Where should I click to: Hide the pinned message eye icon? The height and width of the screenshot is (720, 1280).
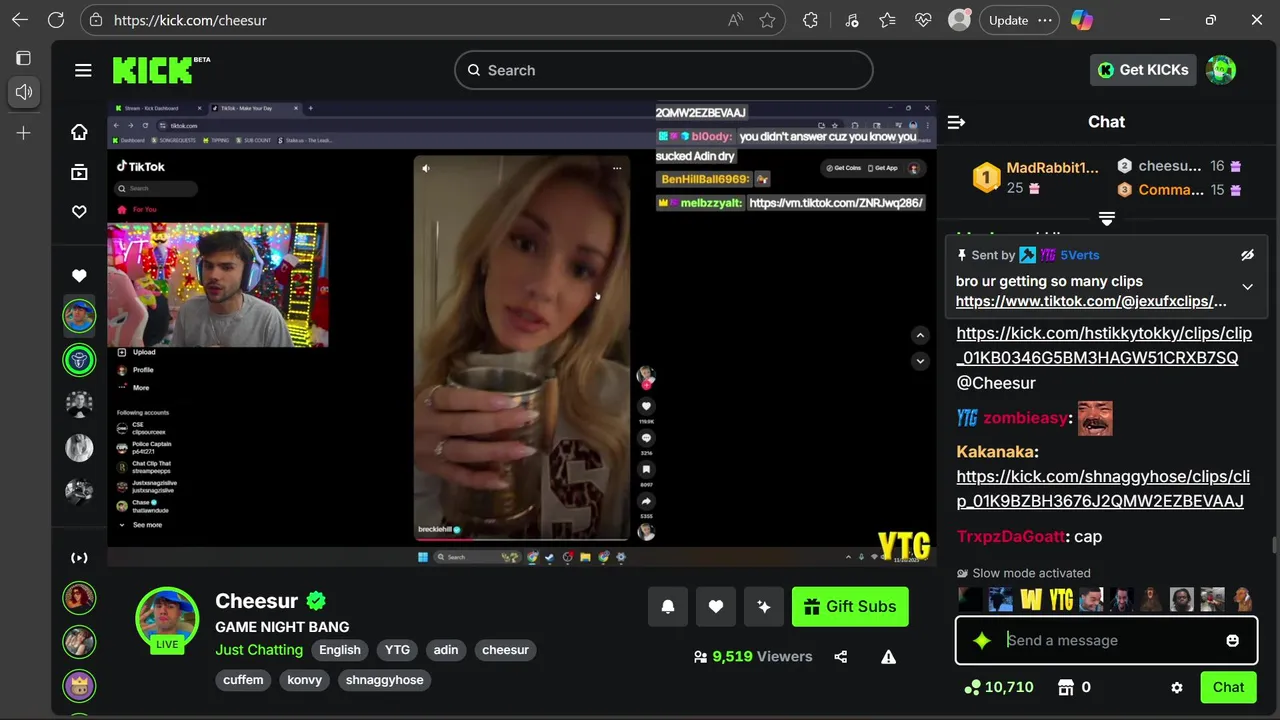click(x=1247, y=255)
